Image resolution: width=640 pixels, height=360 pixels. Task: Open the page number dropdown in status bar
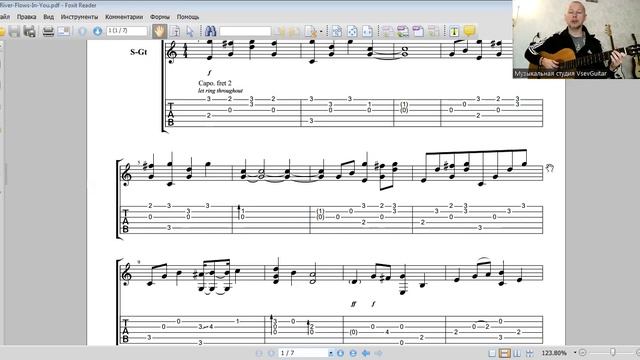331,353
